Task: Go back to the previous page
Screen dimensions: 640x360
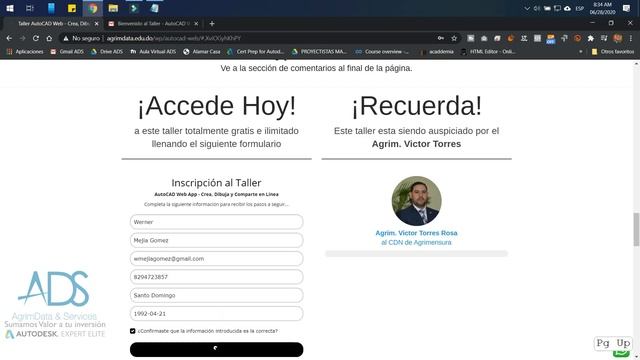Action: click(x=9, y=38)
